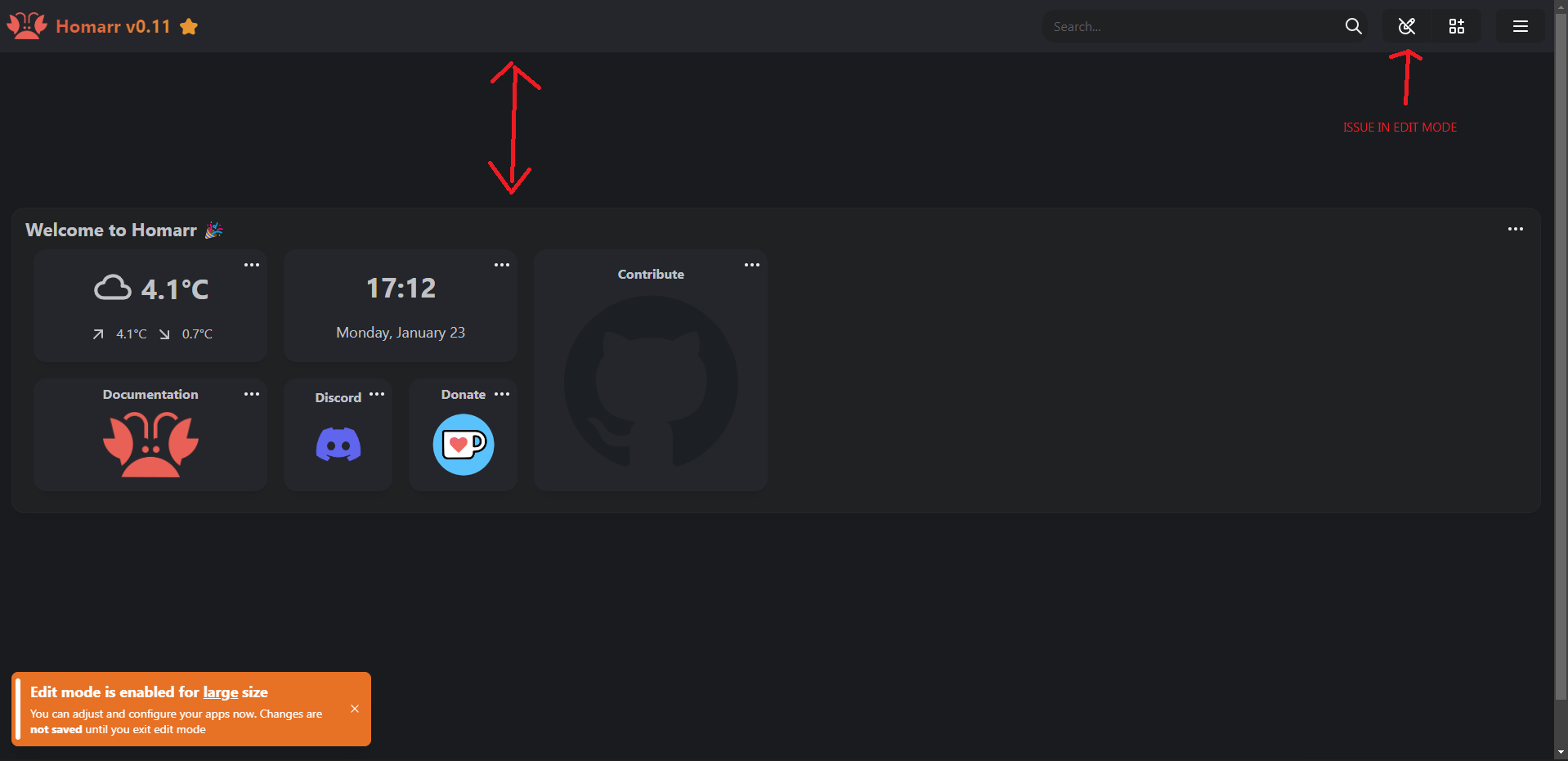Open the Donate app tile
The image size is (1568, 761).
pos(463,444)
